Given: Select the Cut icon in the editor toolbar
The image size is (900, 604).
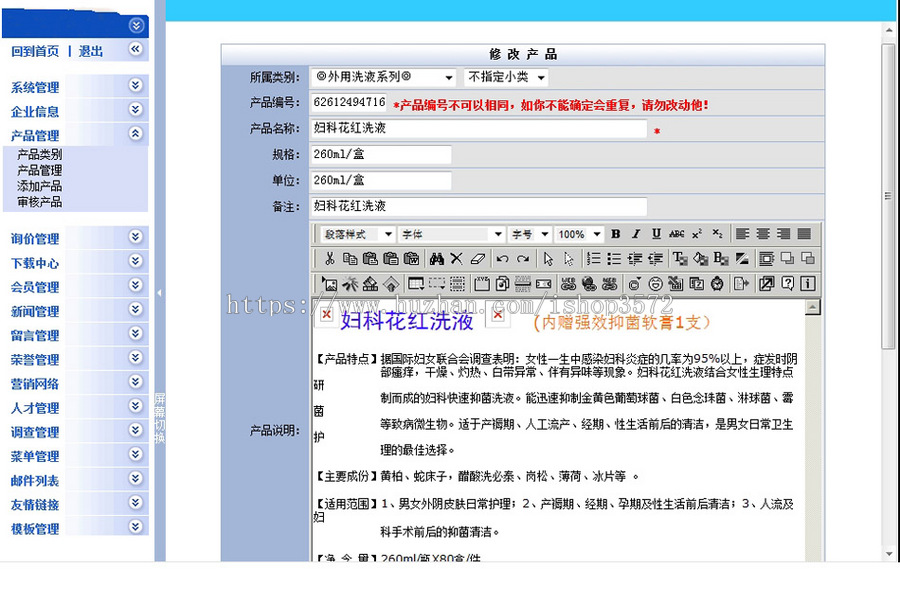Looking at the screenshot, I should 328,257.
